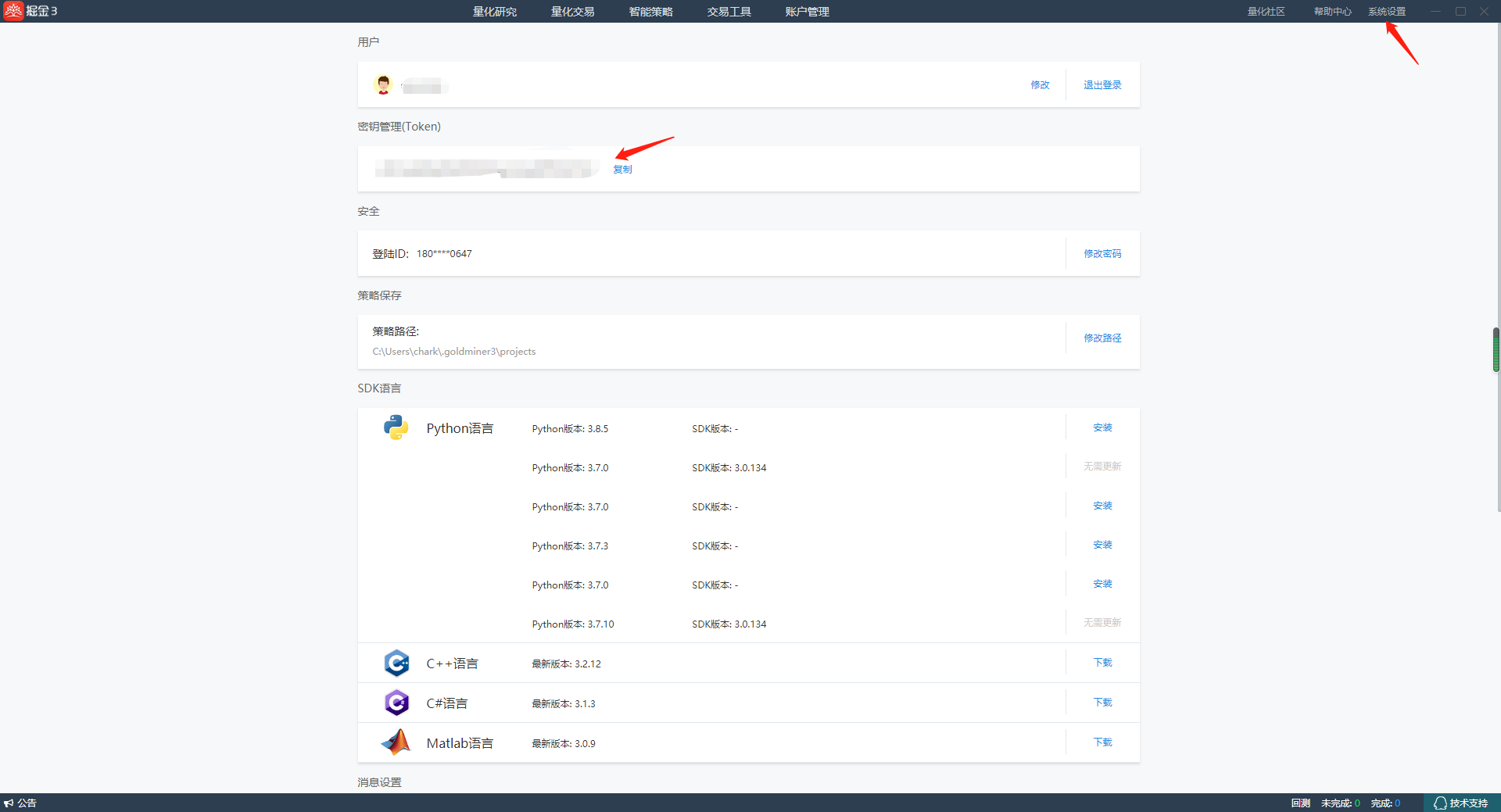Click the 公告 megaphone icon in status bar
The height and width of the screenshot is (812, 1501).
click(x=9, y=803)
